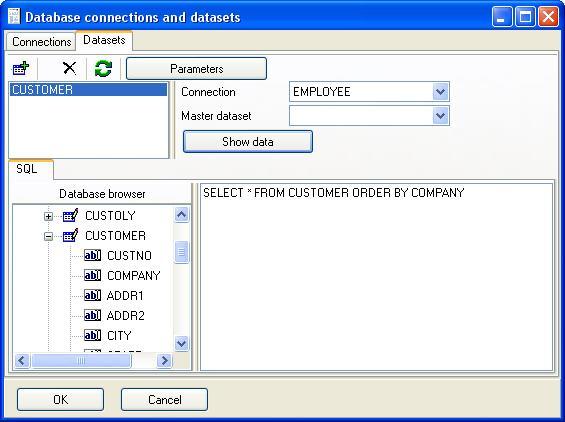Select the CITY field
The width and height of the screenshot is (565, 422).
click(119, 336)
